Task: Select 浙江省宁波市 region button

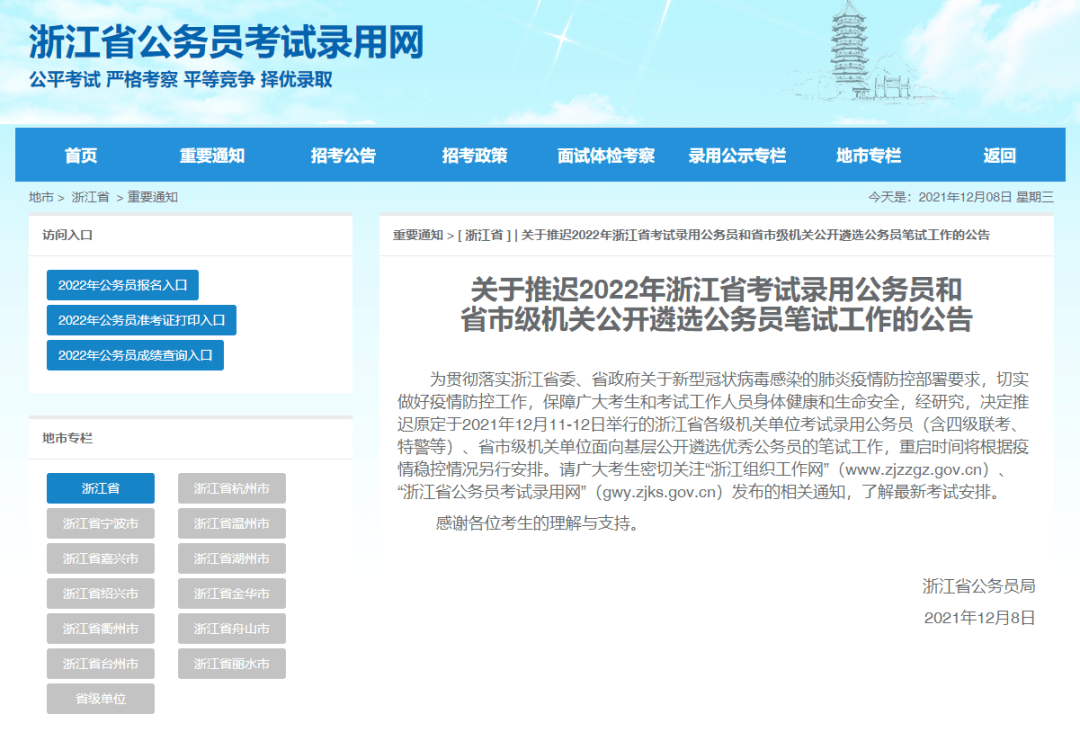Action: (101, 523)
